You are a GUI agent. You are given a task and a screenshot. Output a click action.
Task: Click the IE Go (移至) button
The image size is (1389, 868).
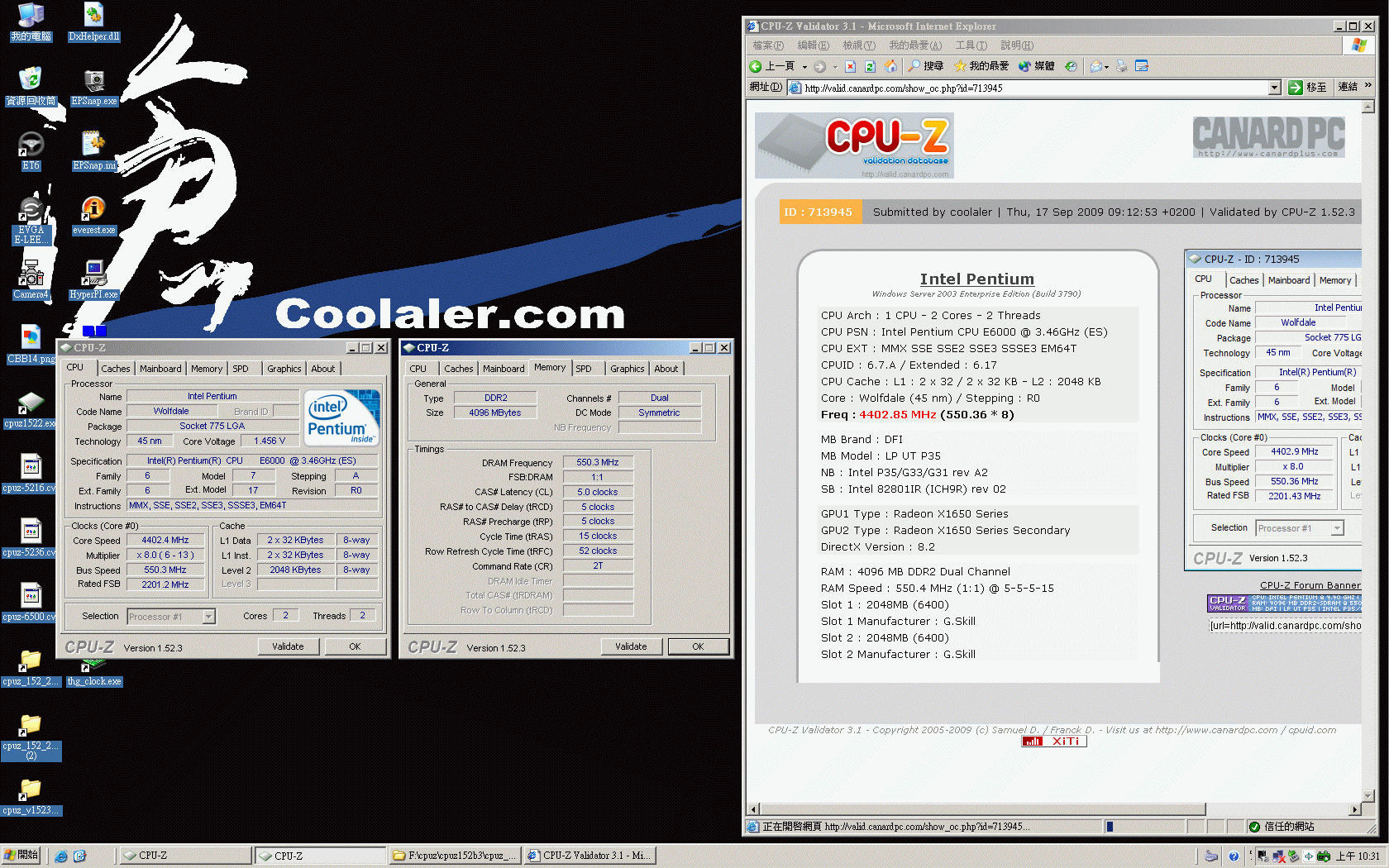click(1307, 88)
